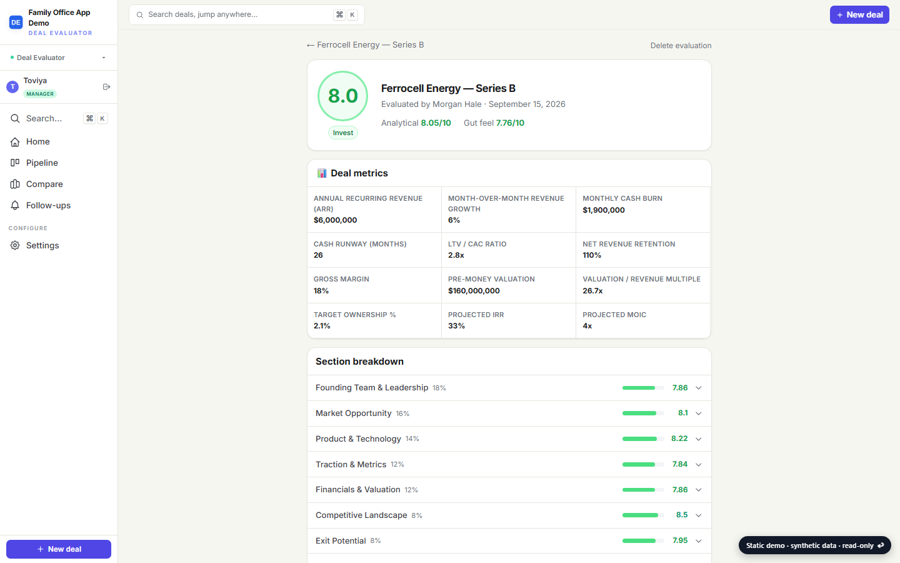Click the Search deals, jump anywhere field
Screen dimensions: 900x563
pyautogui.click(x=247, y=15)
